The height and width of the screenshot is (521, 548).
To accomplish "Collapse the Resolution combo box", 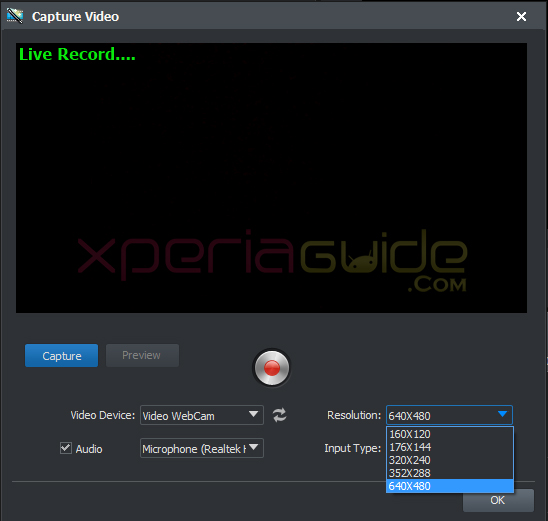I will pos(449,415).
